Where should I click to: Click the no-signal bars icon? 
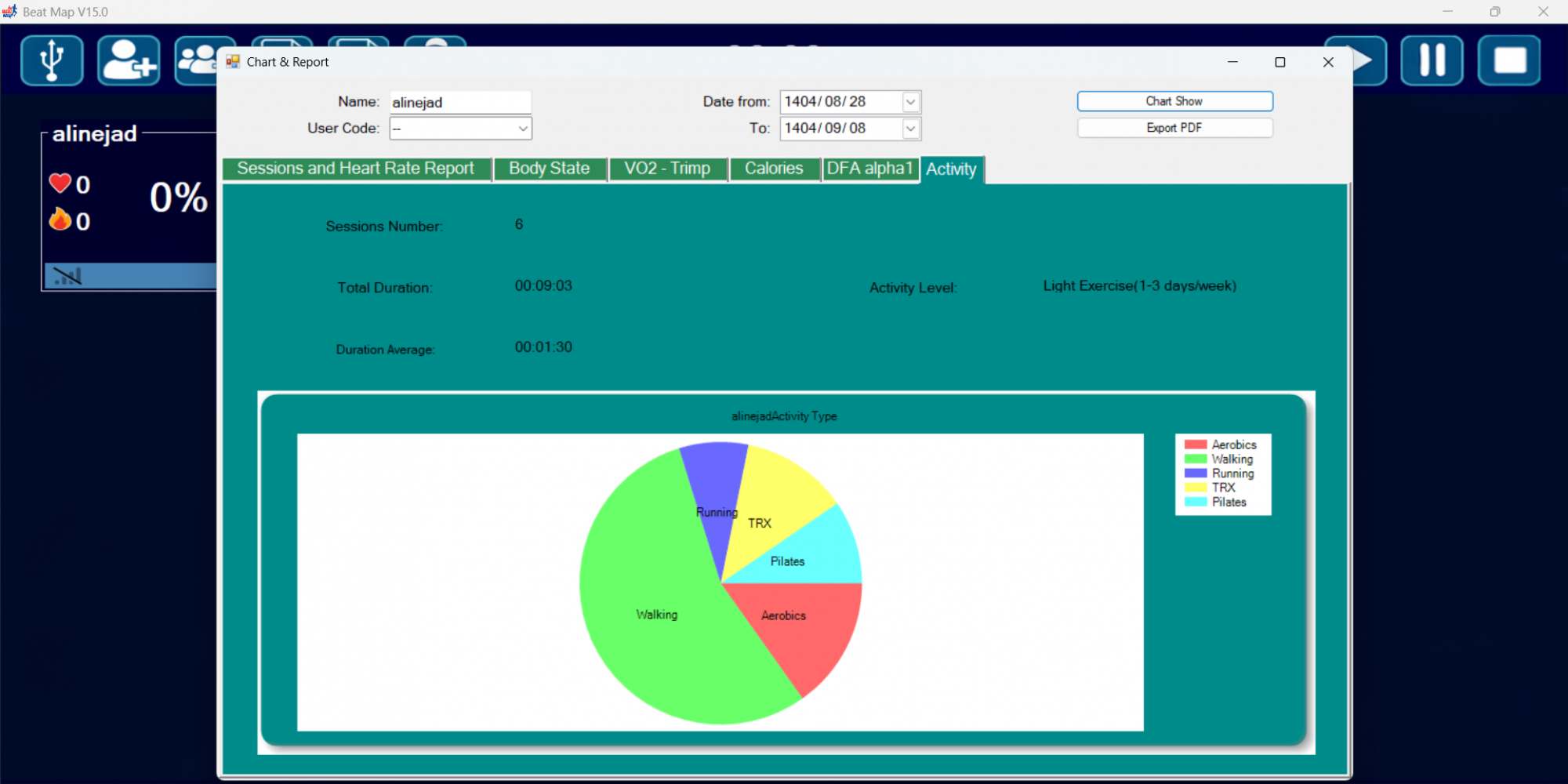point(67,276)
